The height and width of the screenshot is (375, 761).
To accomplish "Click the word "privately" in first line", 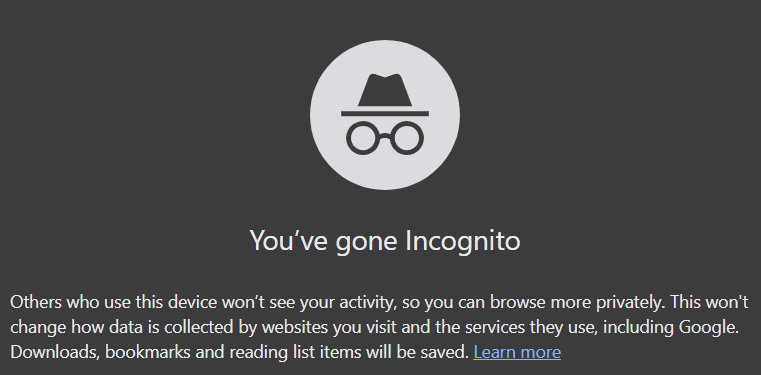I will (x=629, y=303).
